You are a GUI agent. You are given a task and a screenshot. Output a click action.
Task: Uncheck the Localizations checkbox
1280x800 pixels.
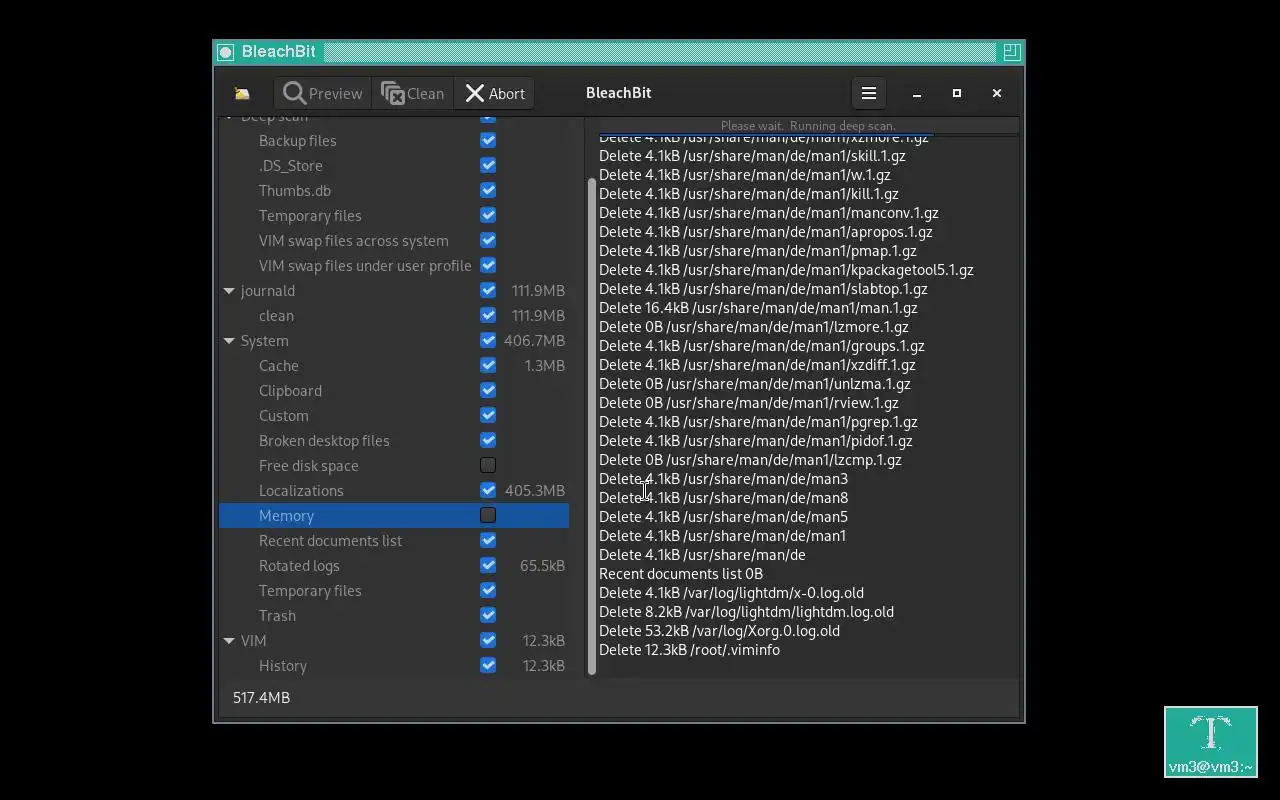pyautogui.click(x=488, y=490)
